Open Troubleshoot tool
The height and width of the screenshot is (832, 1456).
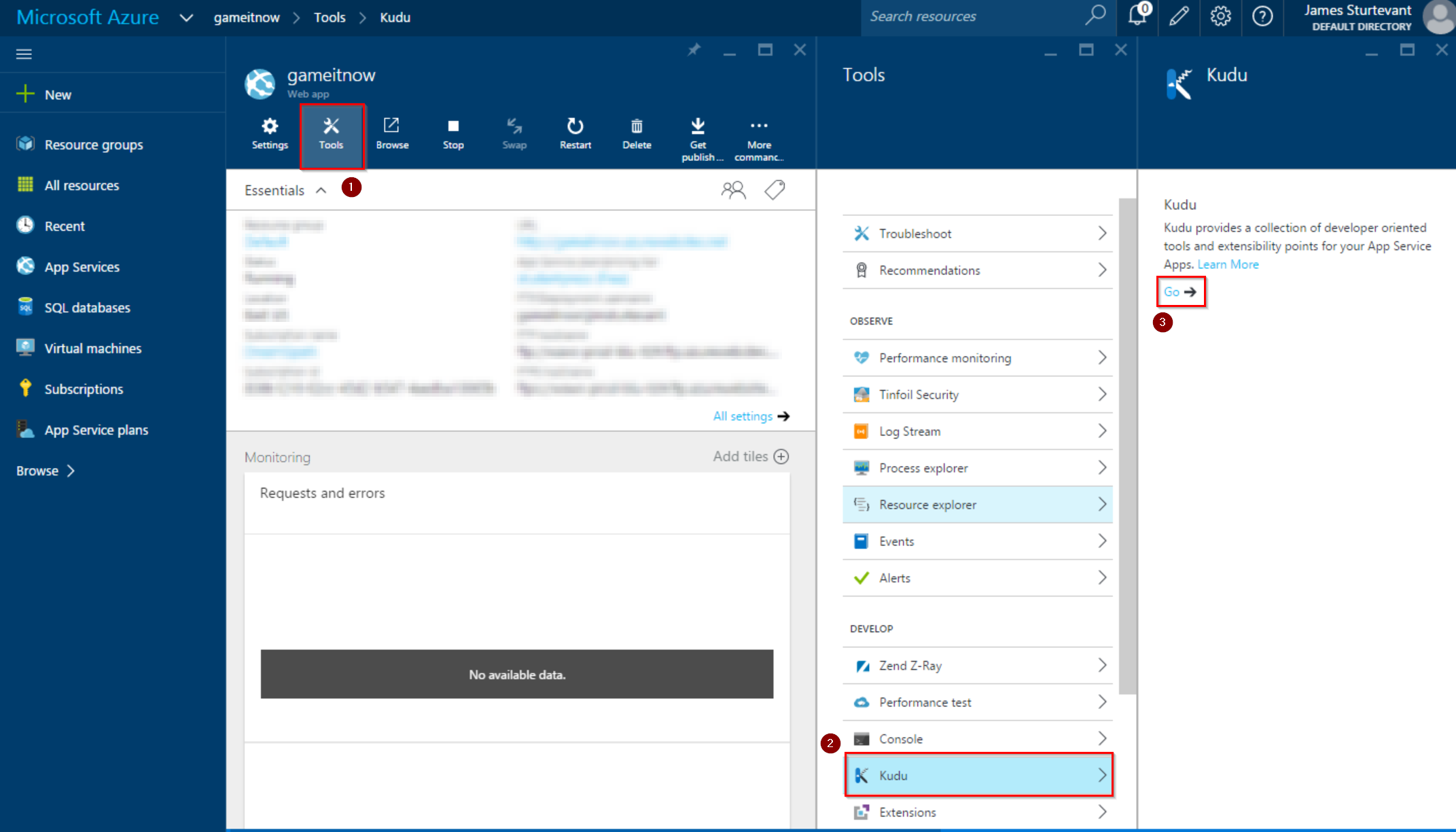pyautogui.click(x=977, y=234)
